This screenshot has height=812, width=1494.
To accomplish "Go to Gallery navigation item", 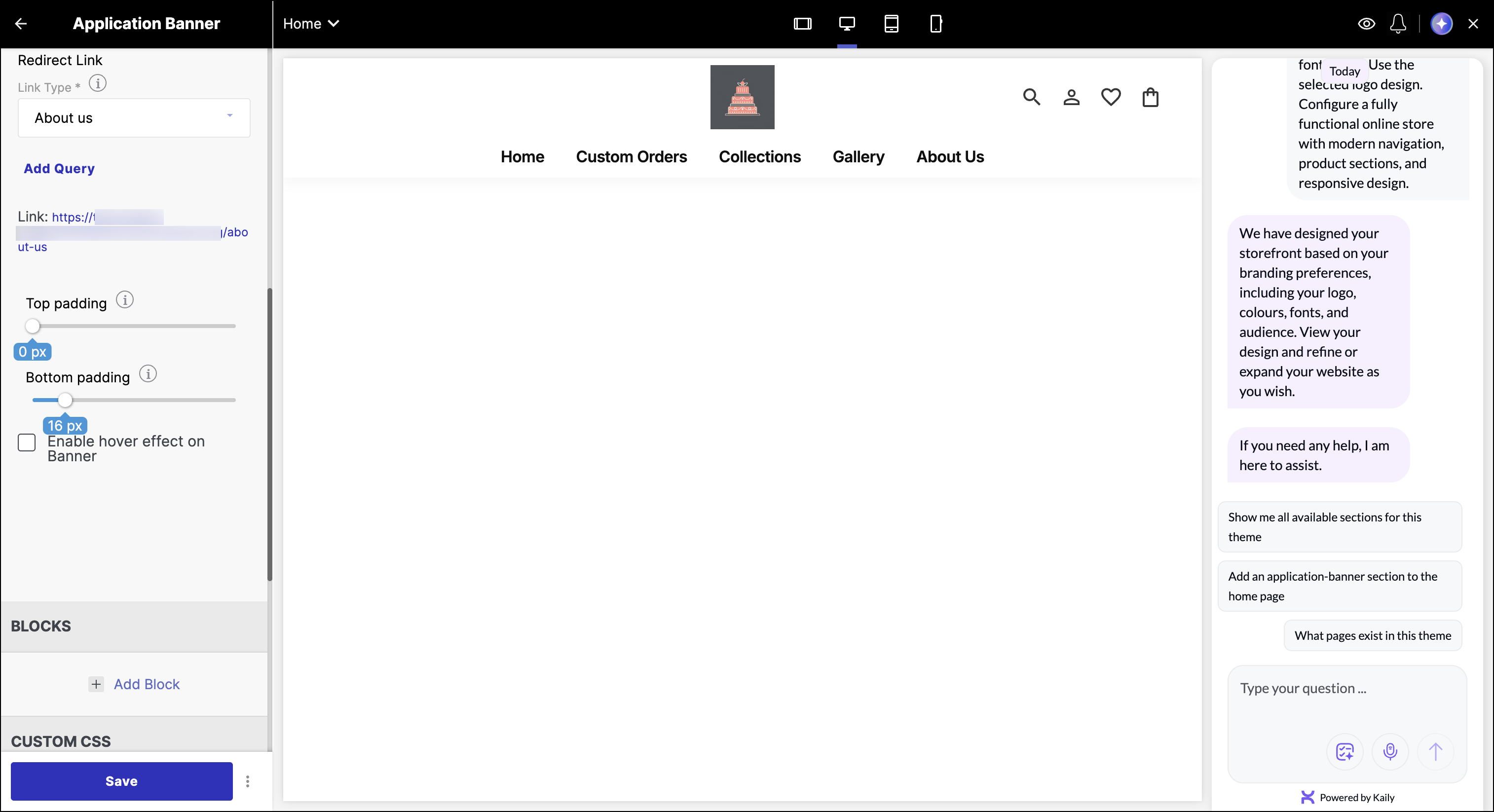I will pos(858,156).
